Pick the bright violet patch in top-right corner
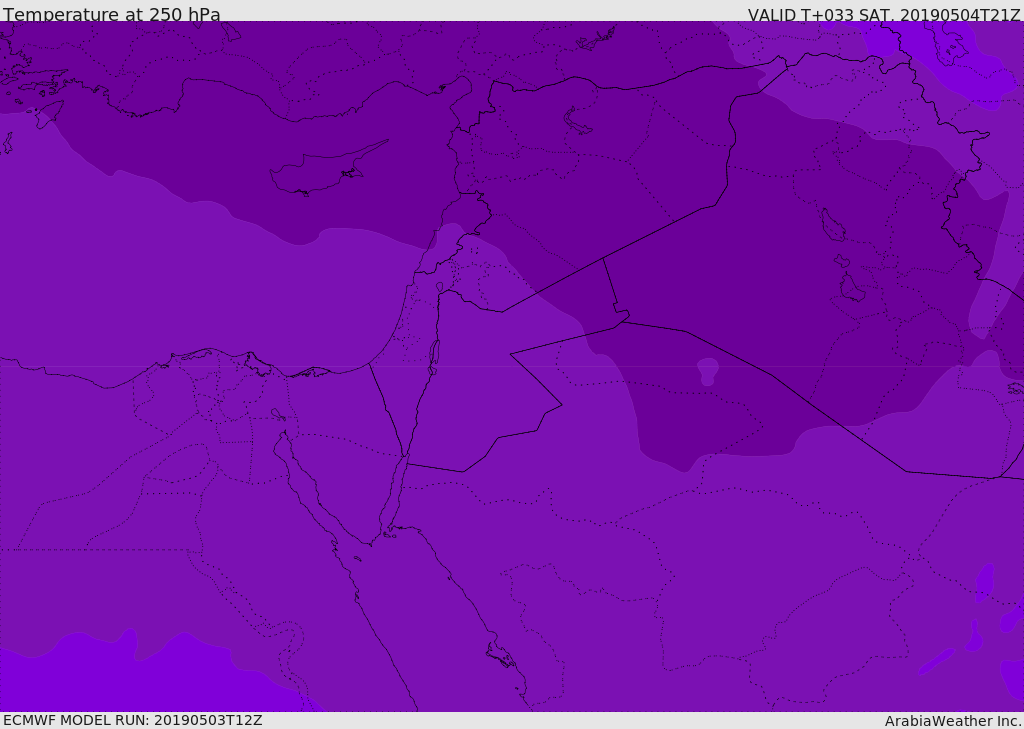 (x=960, y=60)
